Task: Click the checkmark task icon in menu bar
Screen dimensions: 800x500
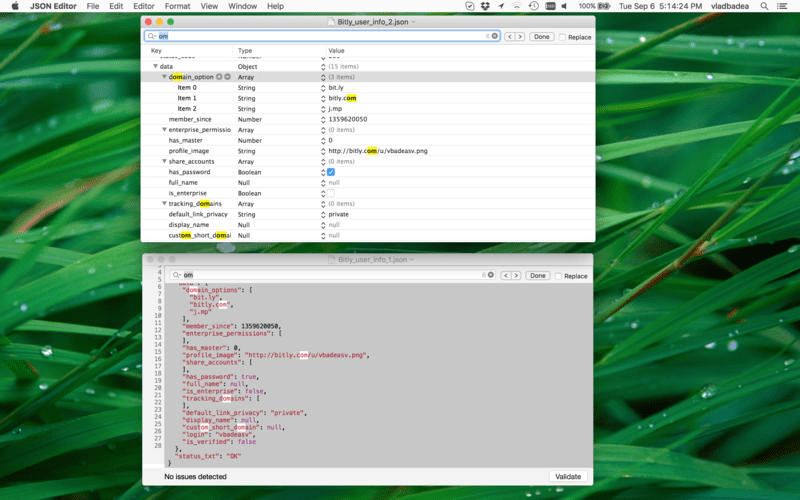Action: (470, 6)
